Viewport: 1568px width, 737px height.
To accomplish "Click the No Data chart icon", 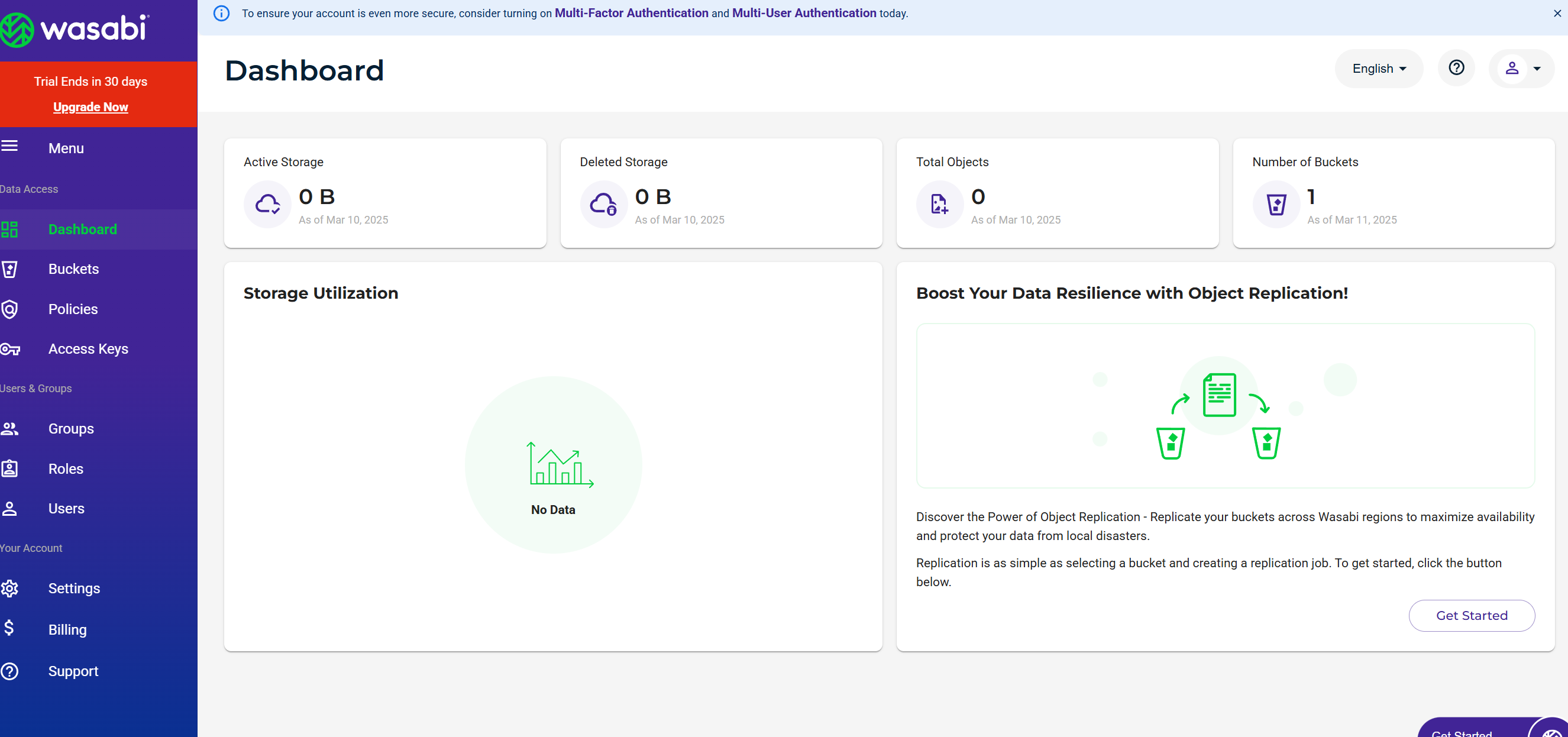I will (560, 465).
